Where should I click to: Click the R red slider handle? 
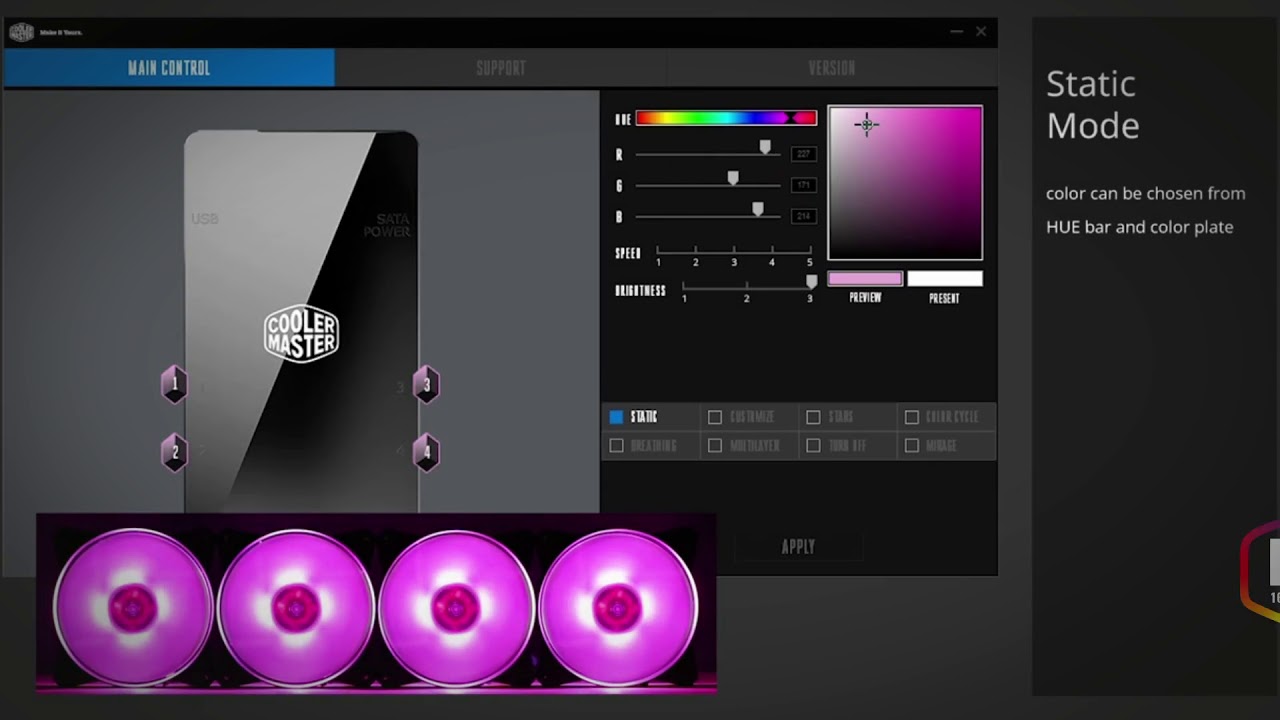click(765, 147)
